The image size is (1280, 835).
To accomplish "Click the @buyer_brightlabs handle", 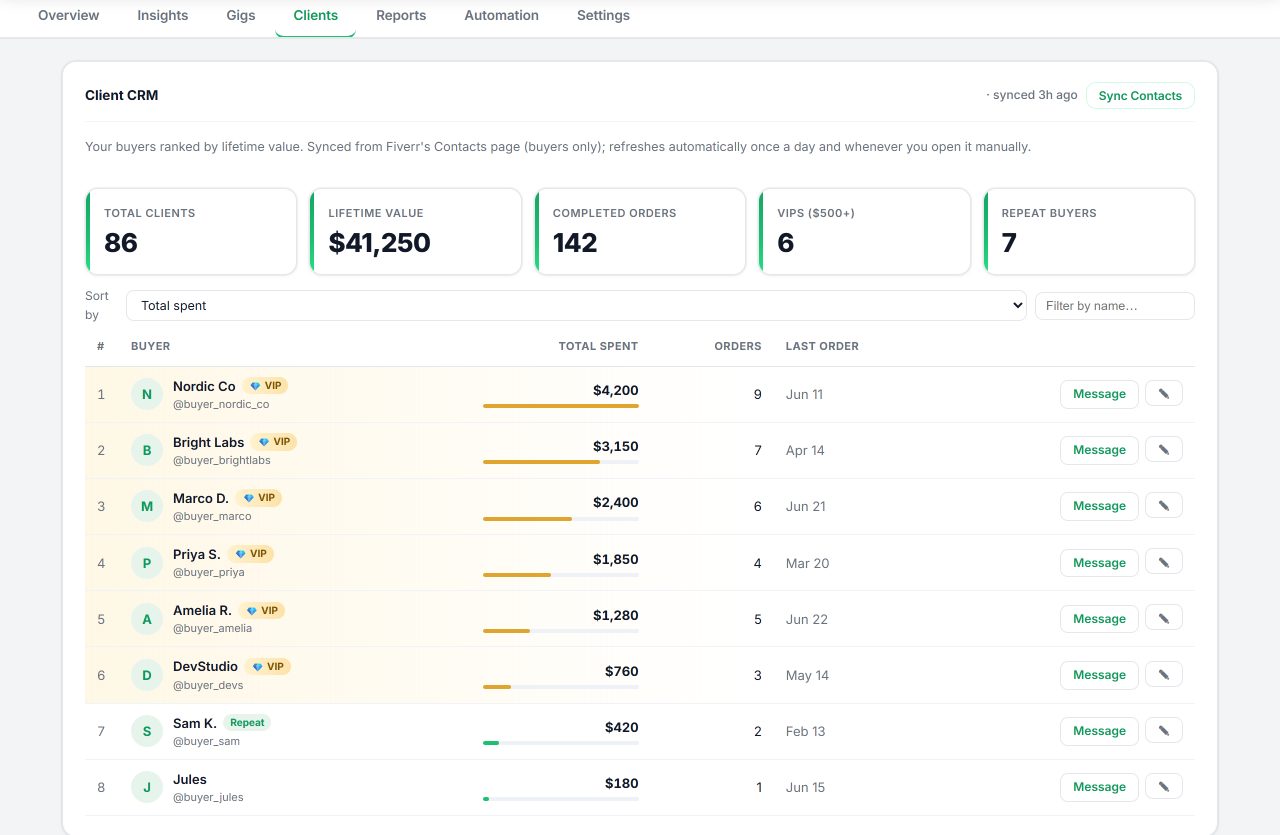I will point(222,460).
